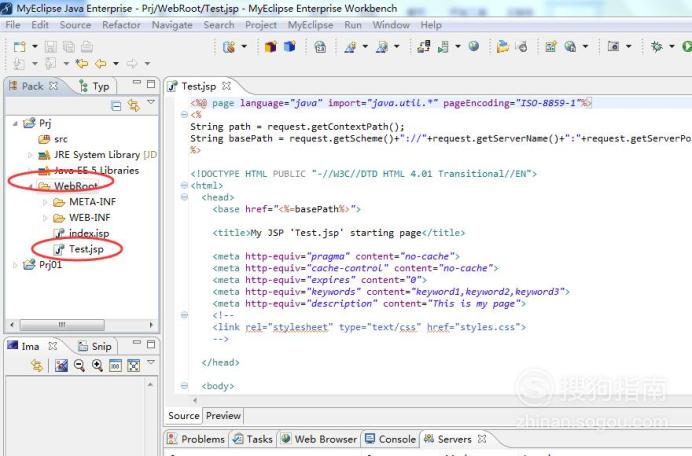The image size is (692, 456).
Task: Open the Package Explorer view menu triangle
Action: click(x=151, y=102)
